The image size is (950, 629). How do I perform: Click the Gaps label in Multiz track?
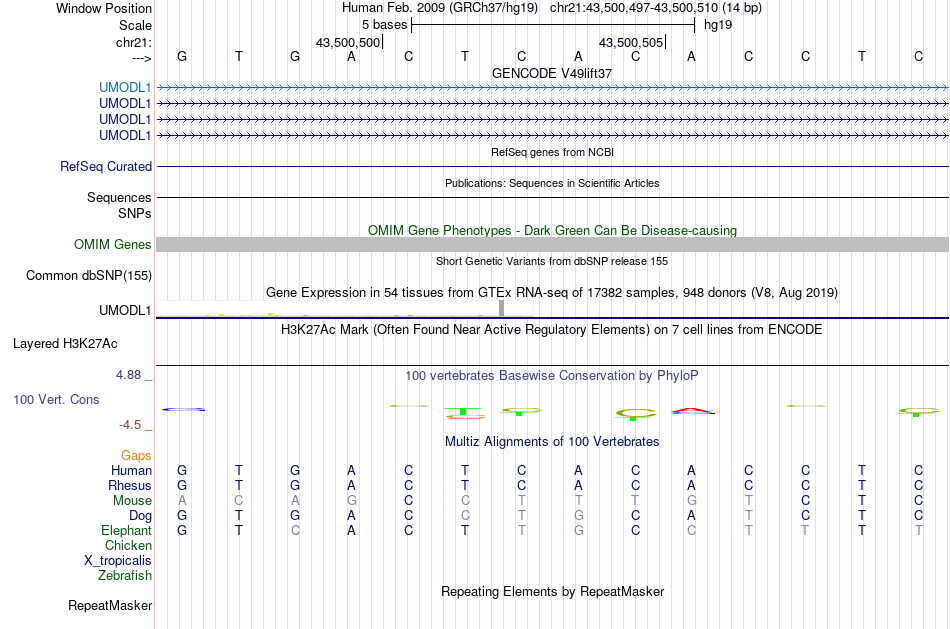pos(136,455)
